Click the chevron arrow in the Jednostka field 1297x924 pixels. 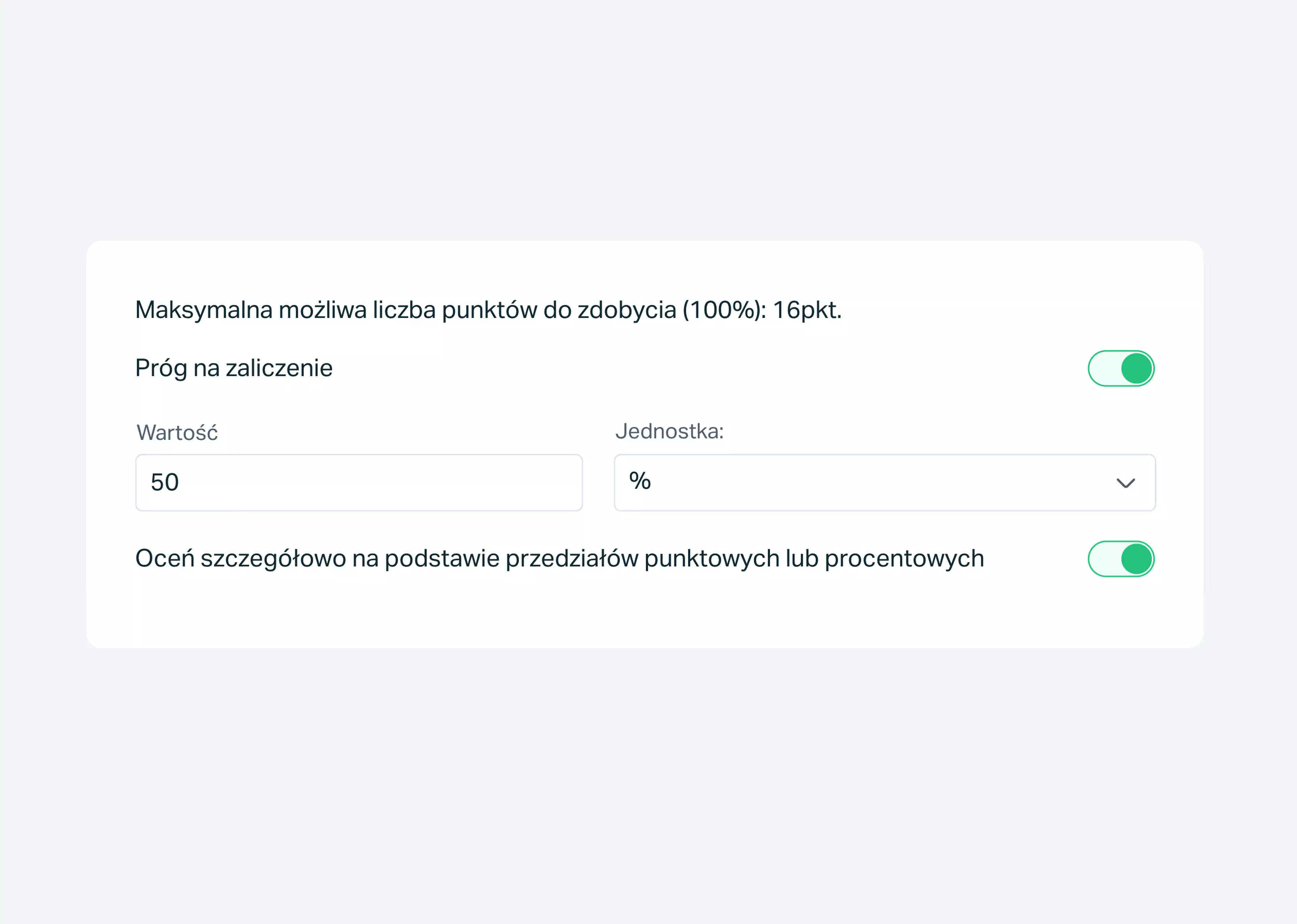[x=1125, y=483]
